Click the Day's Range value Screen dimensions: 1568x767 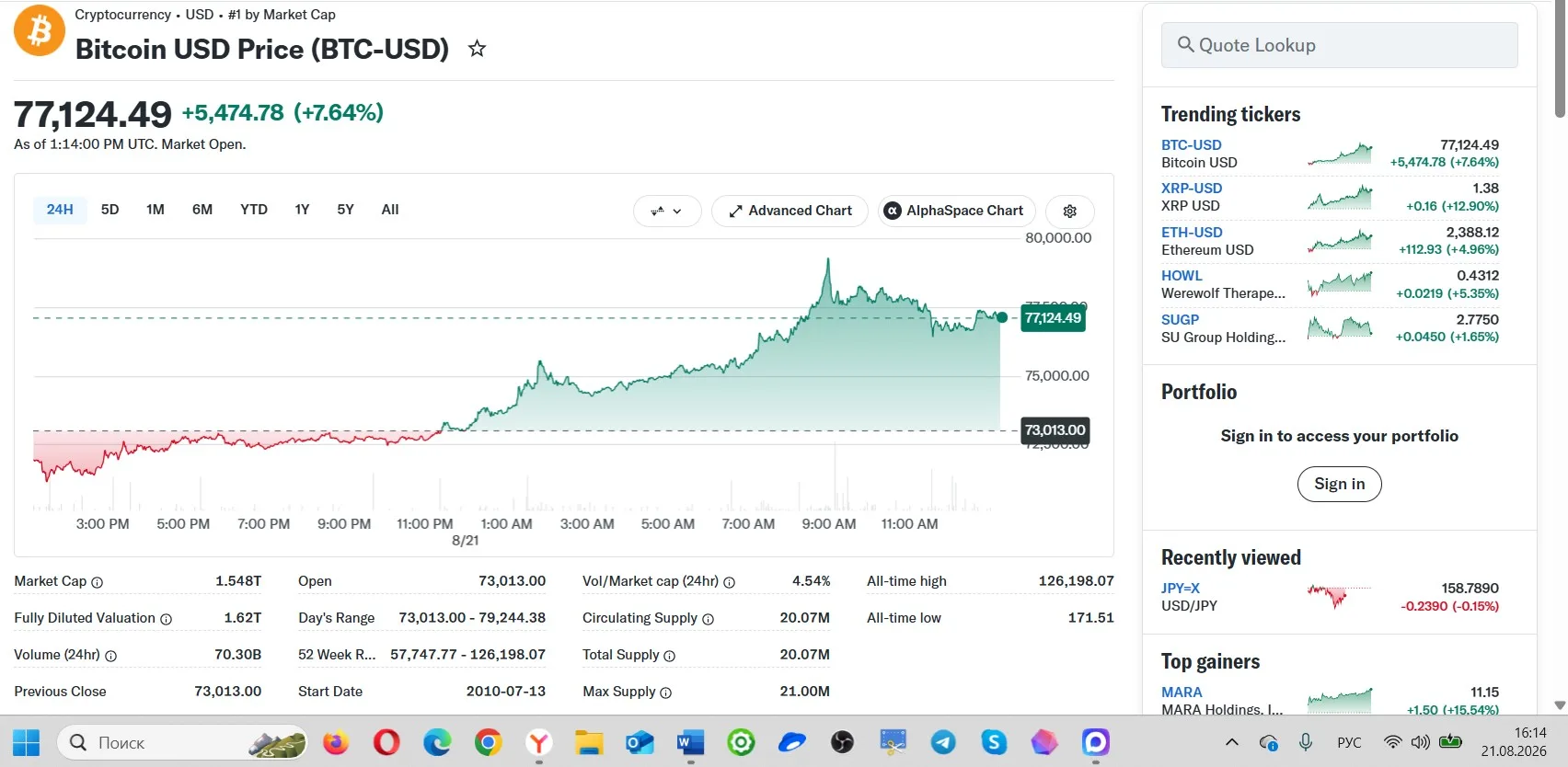[472, 618]
